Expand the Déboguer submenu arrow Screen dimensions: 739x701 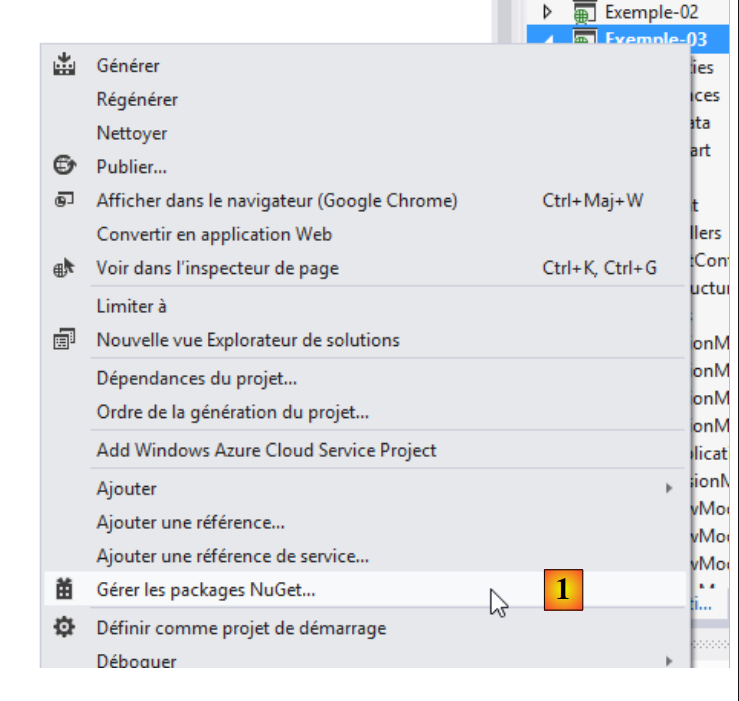point(669,661)
